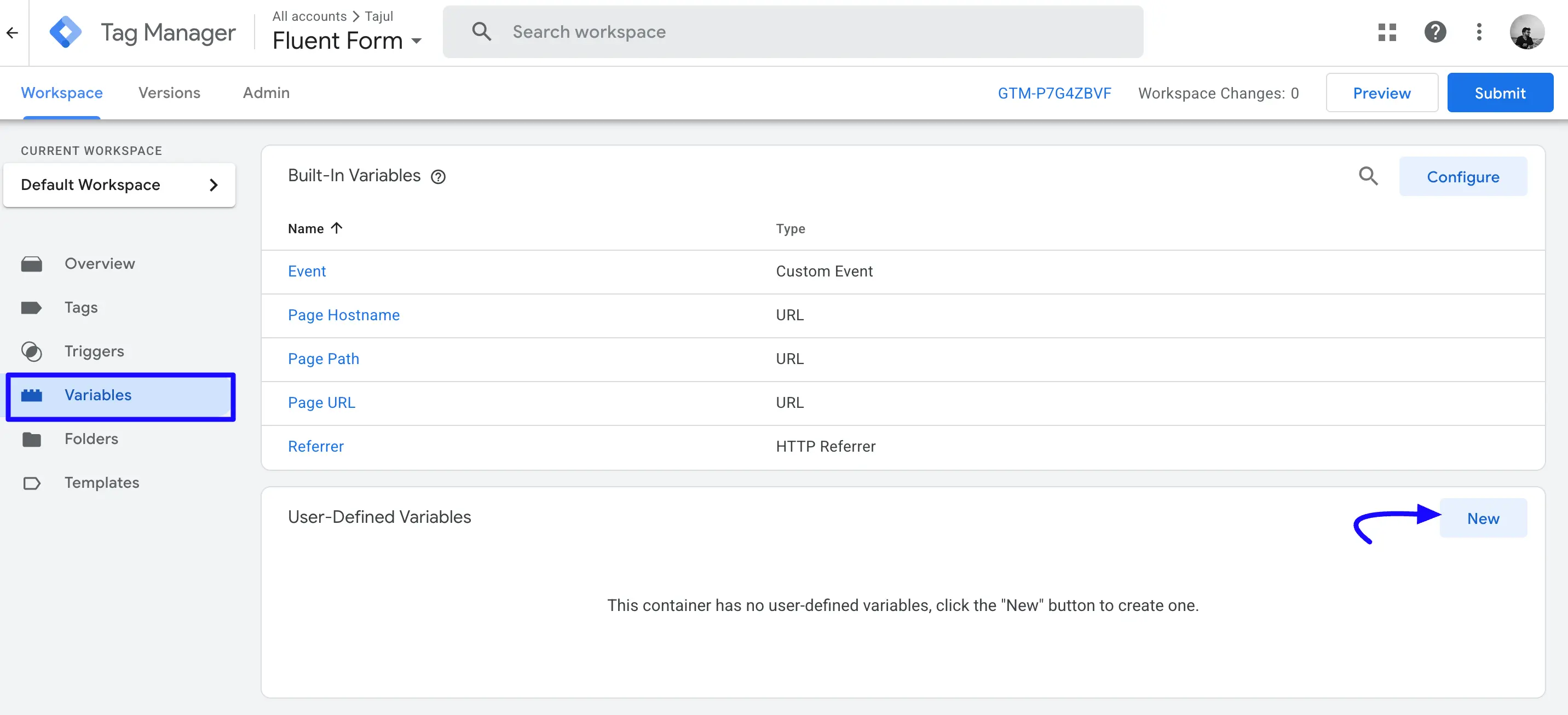1568x715 pixels.
Task: Click URL type in Page URL row
Action: [x=789, y=403]
